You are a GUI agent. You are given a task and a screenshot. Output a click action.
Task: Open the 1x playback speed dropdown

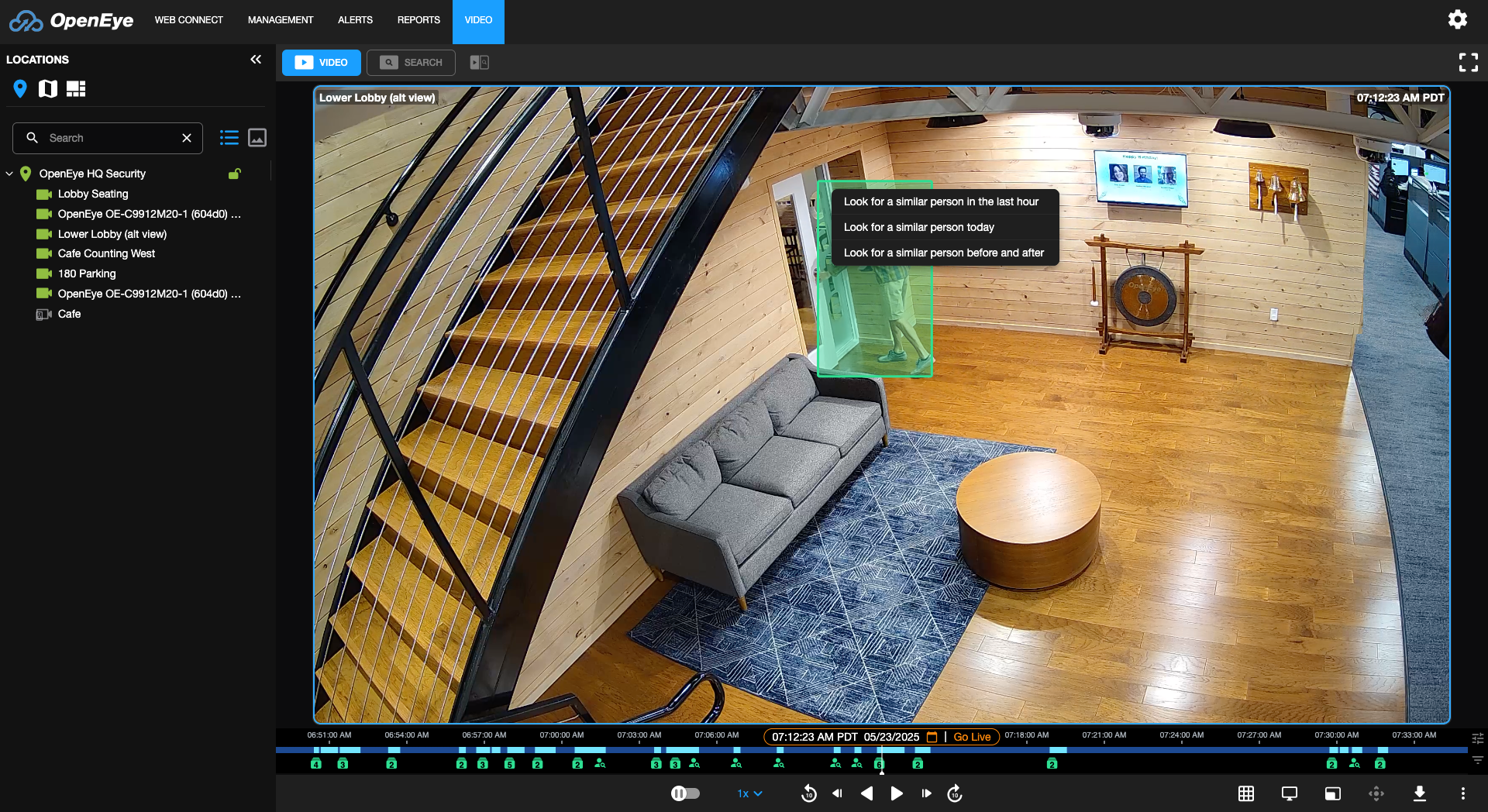pos(749,793)
